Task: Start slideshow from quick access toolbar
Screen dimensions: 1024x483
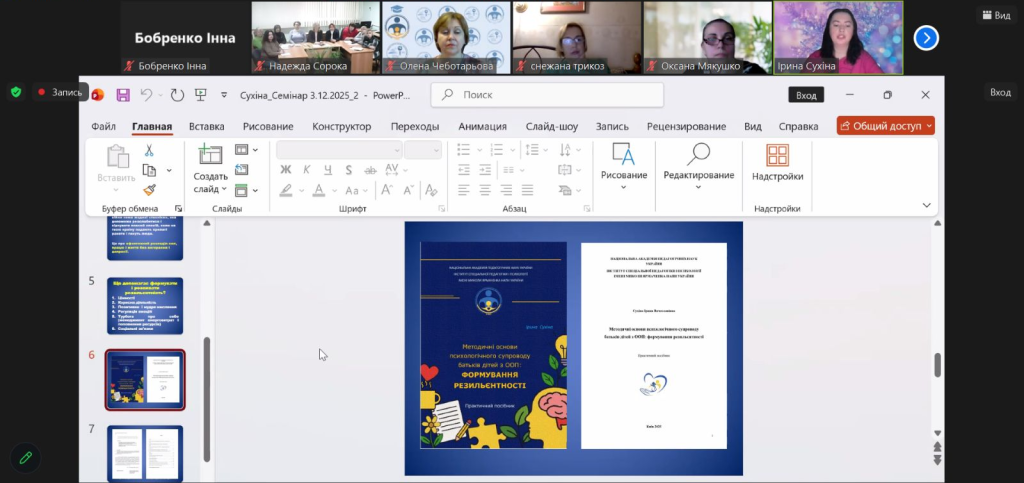Action: coord(200,95)
